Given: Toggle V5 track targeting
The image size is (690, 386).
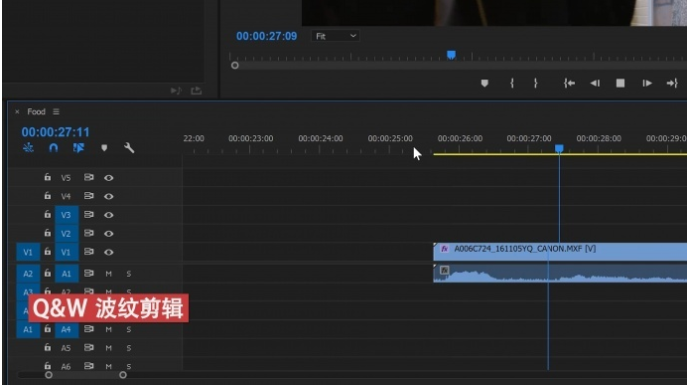Looking at the screenshot, I should coord(66,178).
